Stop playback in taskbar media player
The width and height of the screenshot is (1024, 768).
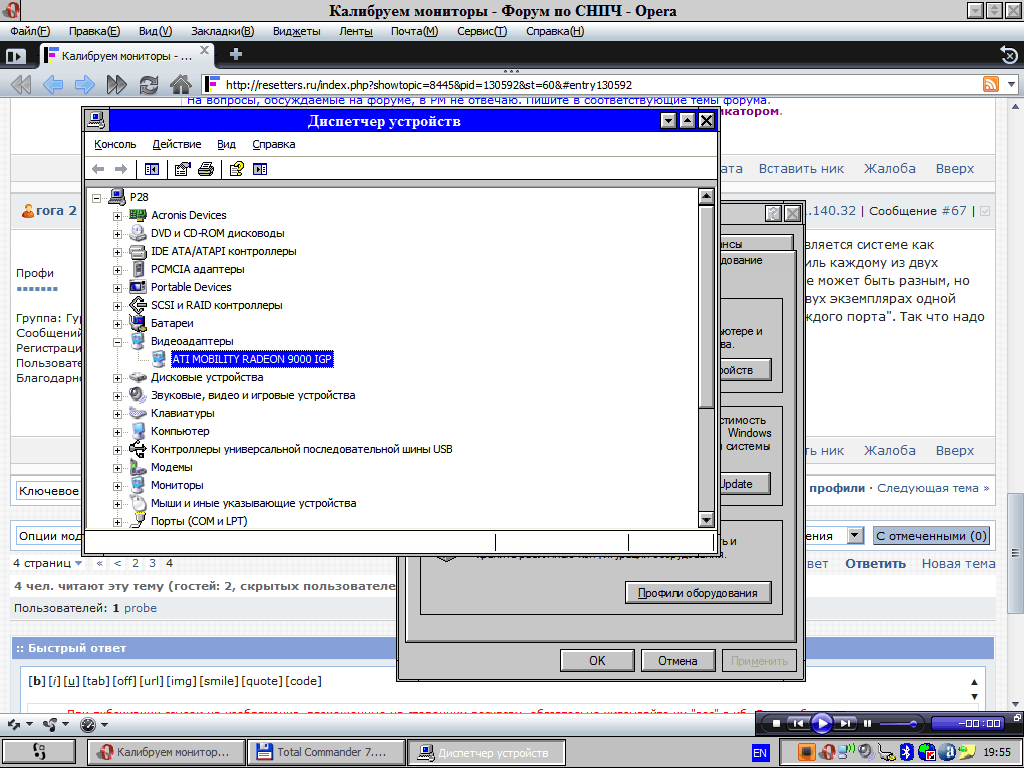776,723
